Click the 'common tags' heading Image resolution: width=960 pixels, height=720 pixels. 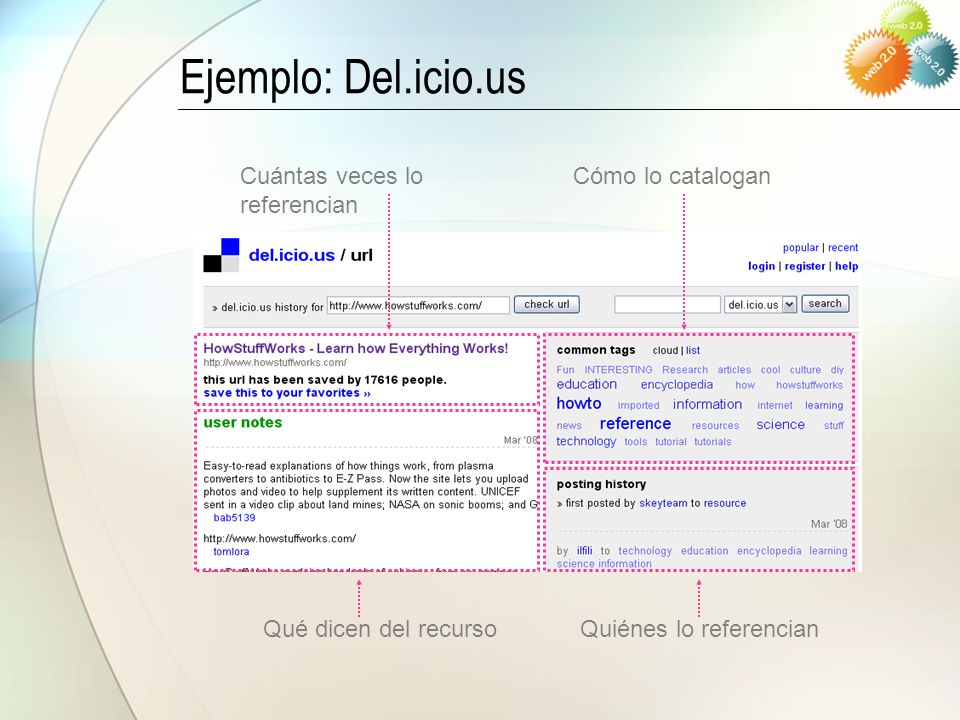(x=596, y=350)
